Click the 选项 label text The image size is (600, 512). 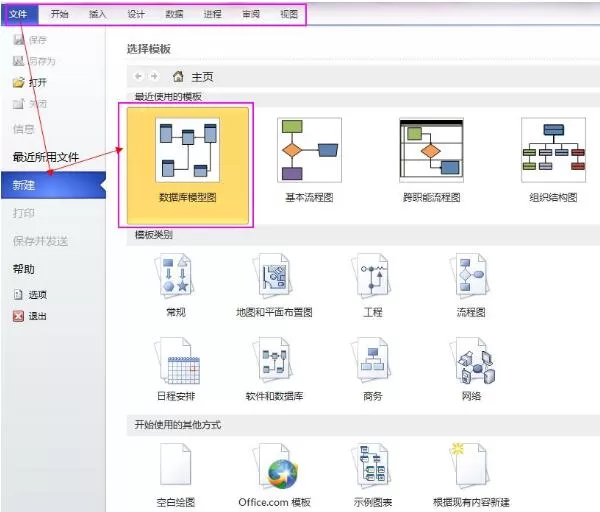coord(38,295)
